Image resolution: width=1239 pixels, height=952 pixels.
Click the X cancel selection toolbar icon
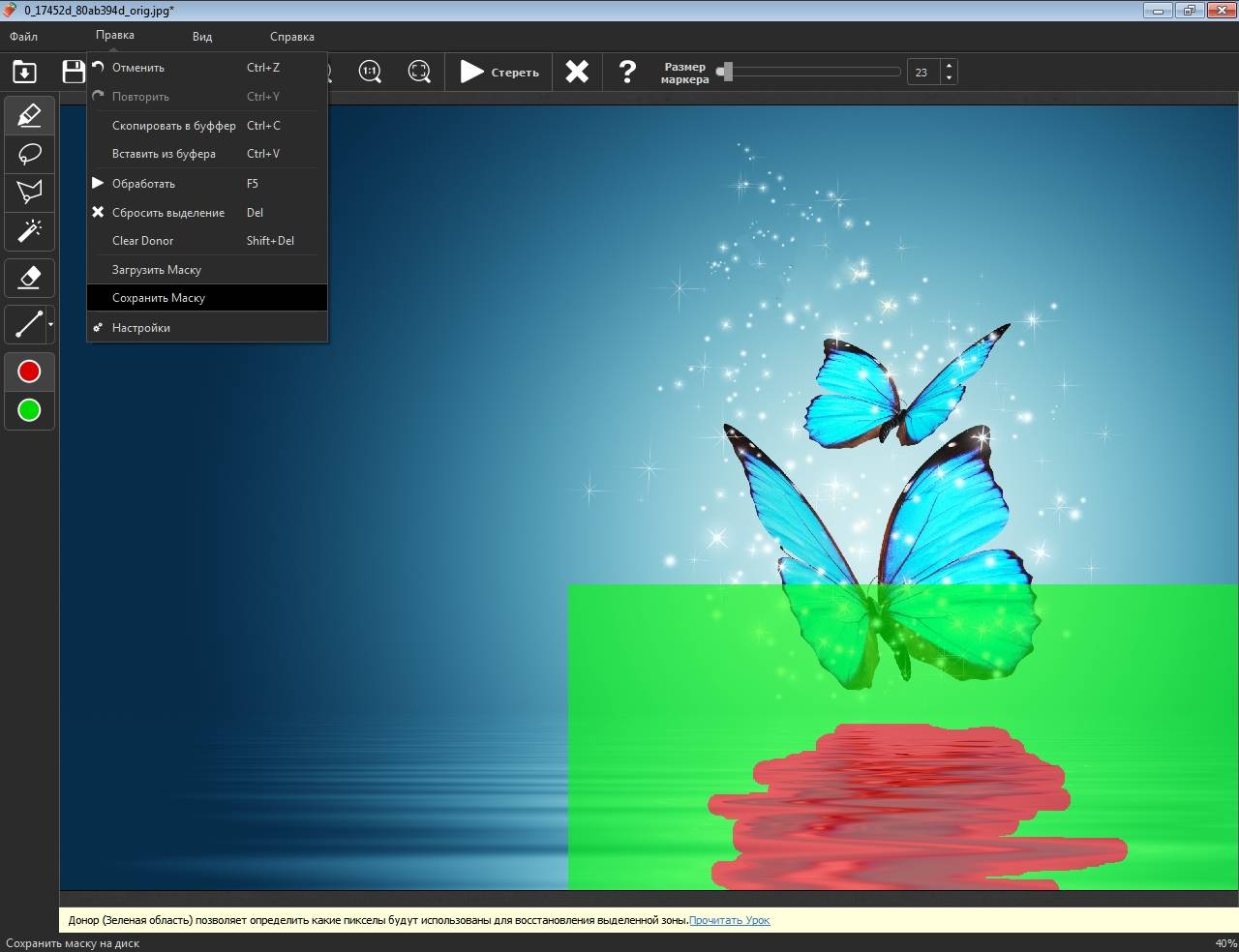click(x=577, y=72)
